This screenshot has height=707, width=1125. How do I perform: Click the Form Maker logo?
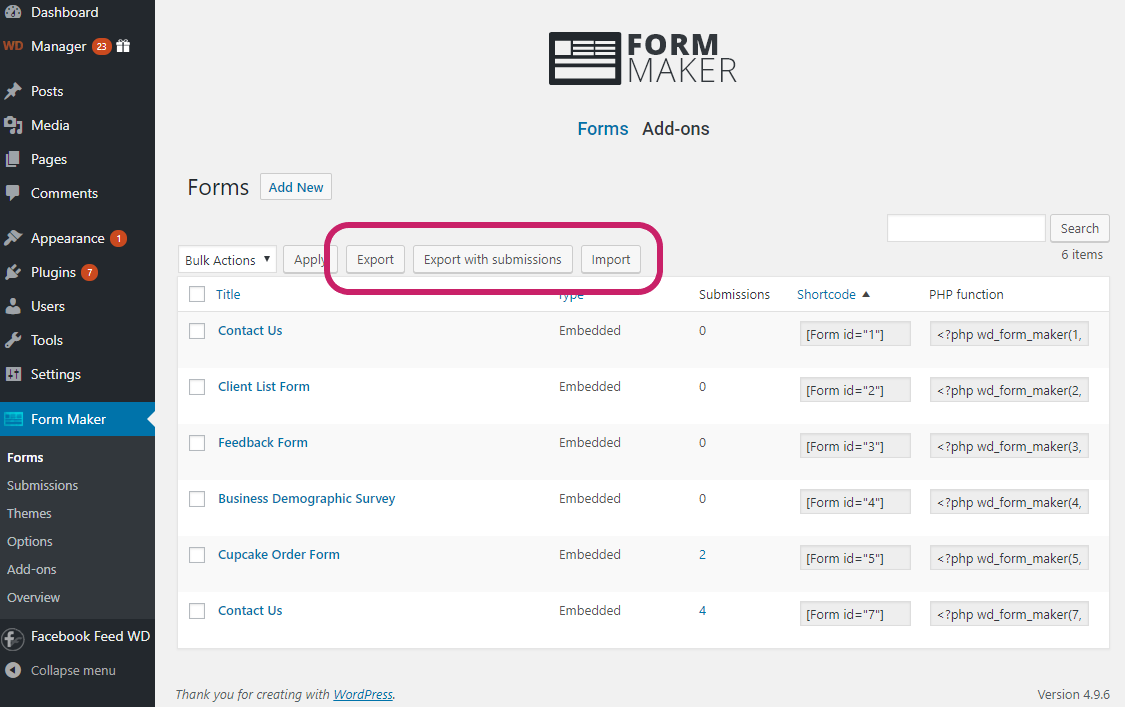point(643,58)
